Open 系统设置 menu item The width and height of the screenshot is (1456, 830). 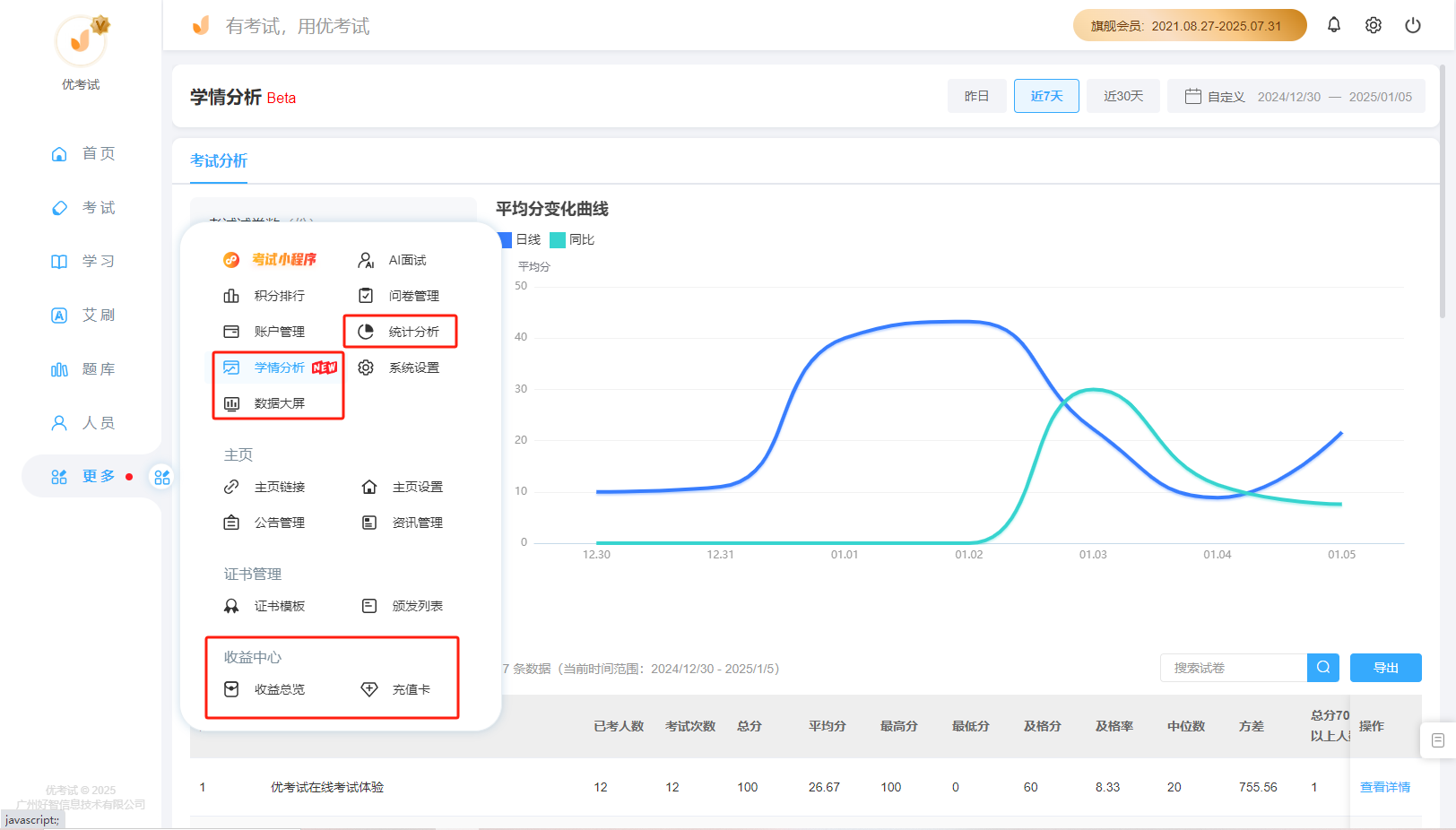[x=398, y=367]
